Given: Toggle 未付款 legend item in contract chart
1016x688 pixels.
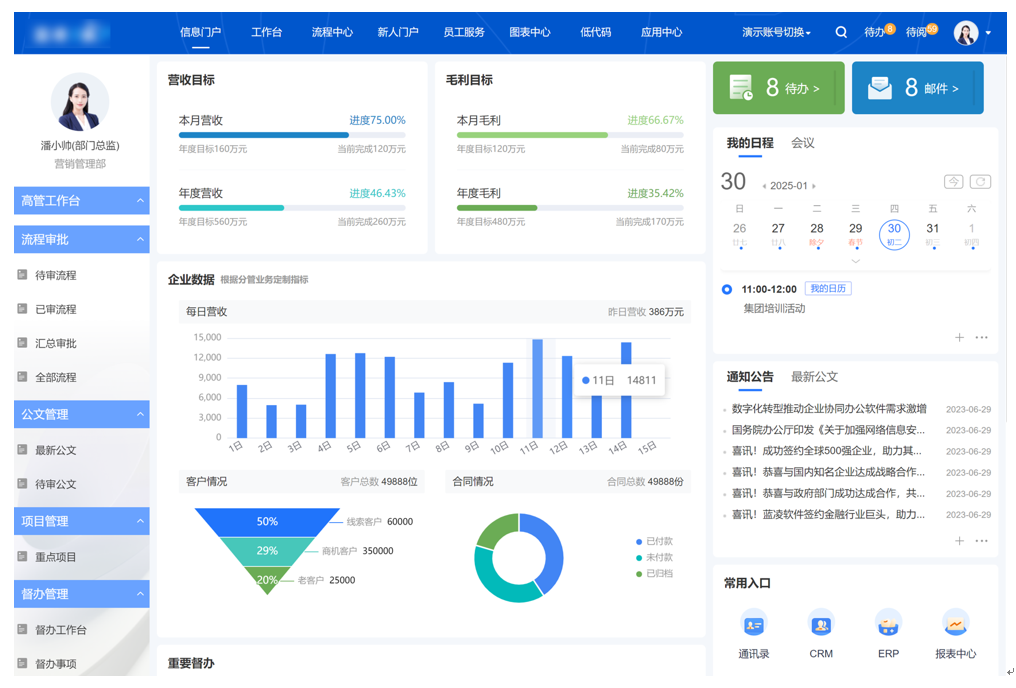Looking at the screenshot, I should (x=654, y=557).
